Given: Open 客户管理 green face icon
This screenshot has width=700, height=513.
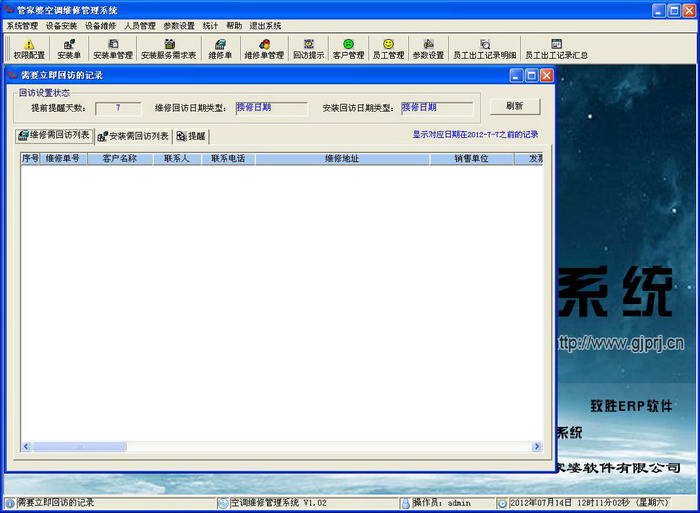Looking at the screenshot, I should pos(349,49).
